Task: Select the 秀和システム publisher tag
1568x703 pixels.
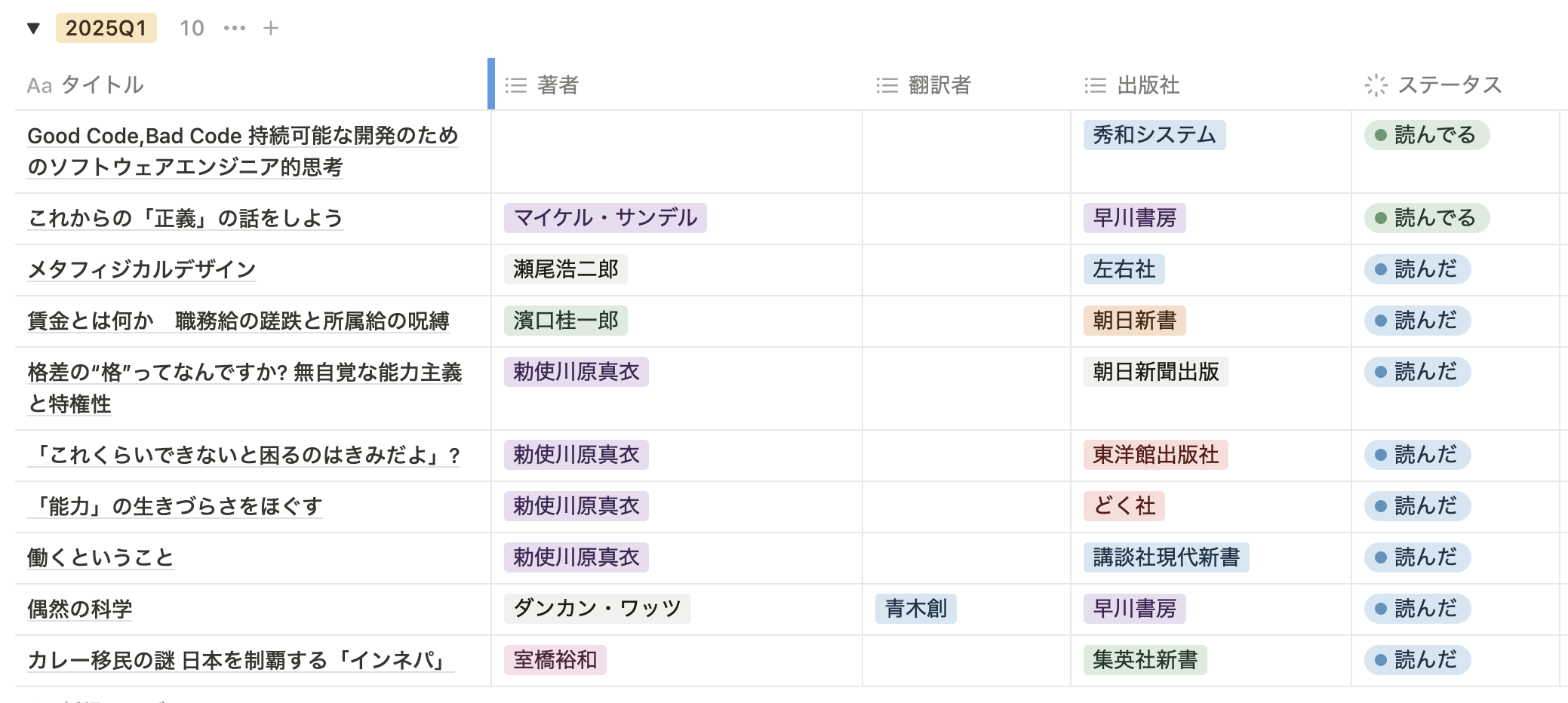Action: coord(1154,135)
